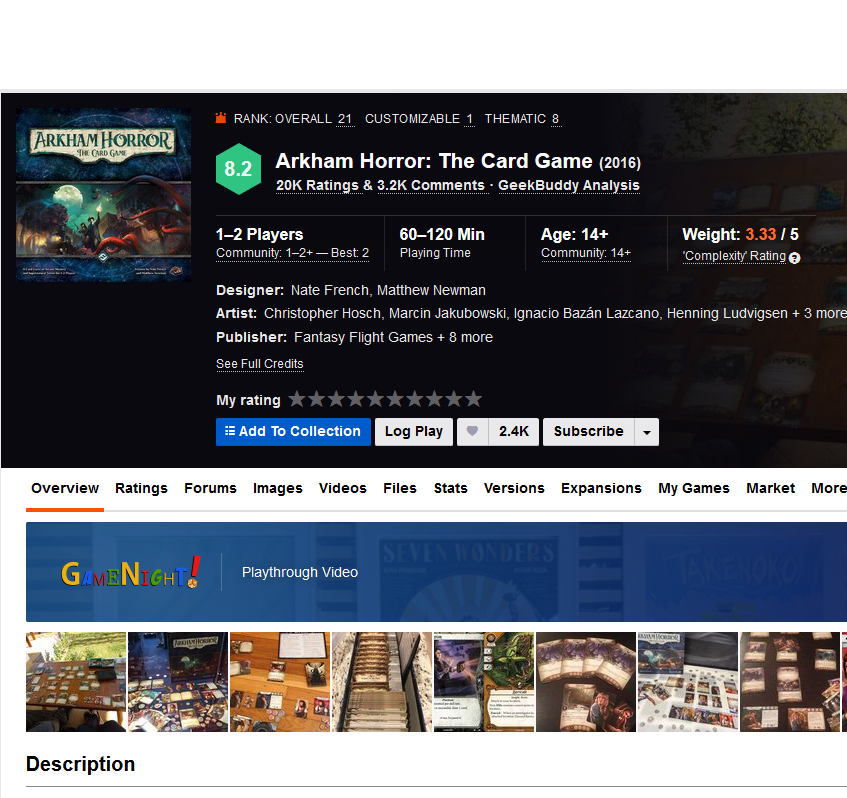Open artist Marcin Jakubowski's page
This screenshot has width=847, height=798.
coord(448,313)
